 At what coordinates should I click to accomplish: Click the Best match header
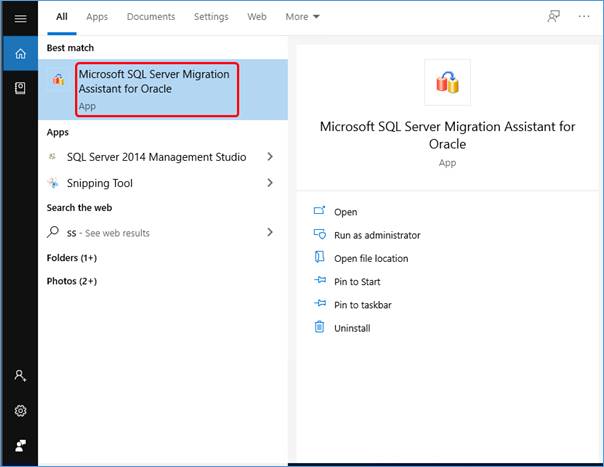pos(70,48)
